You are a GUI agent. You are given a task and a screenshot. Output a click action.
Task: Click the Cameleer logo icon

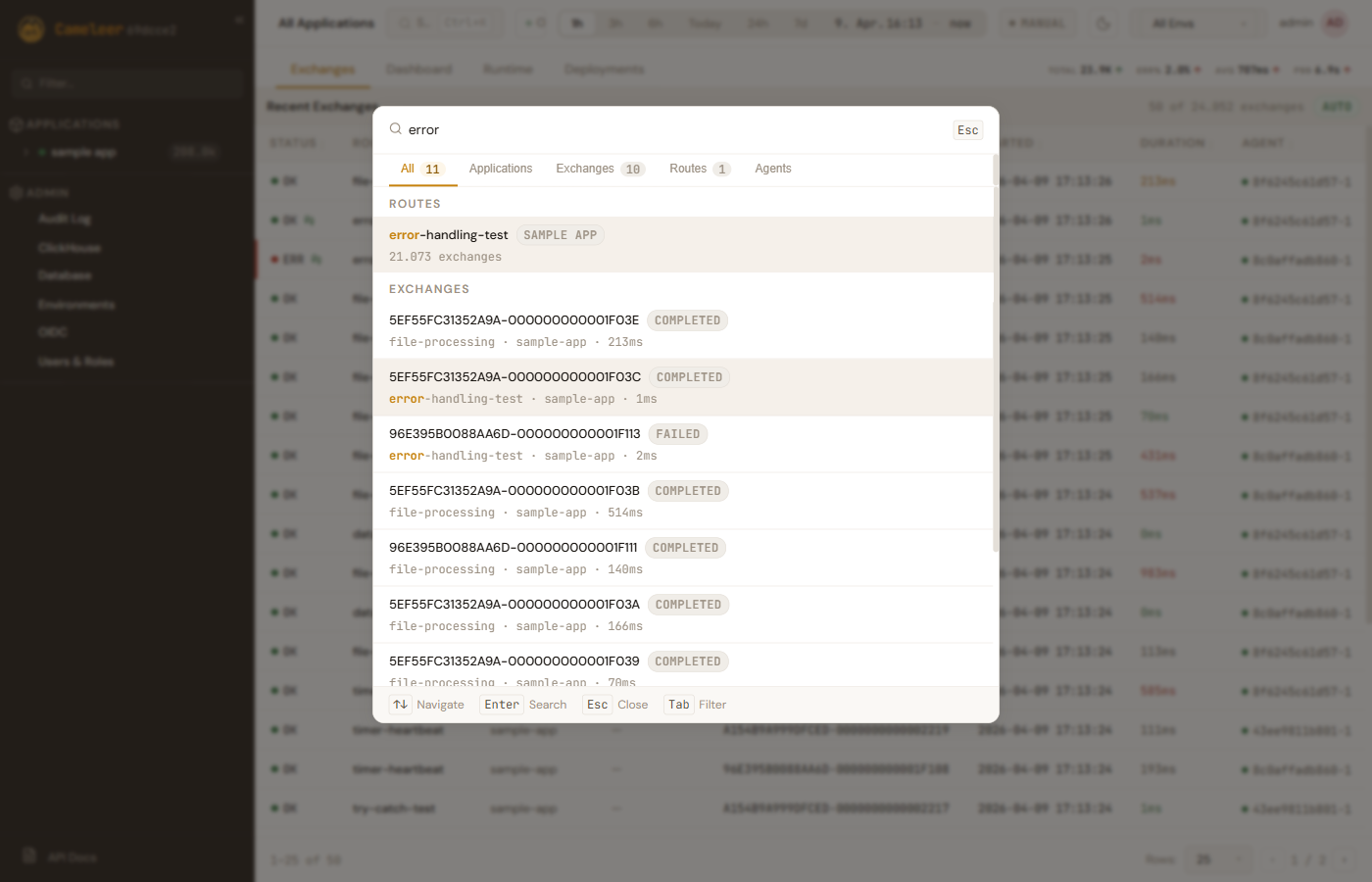coord(31,29)
